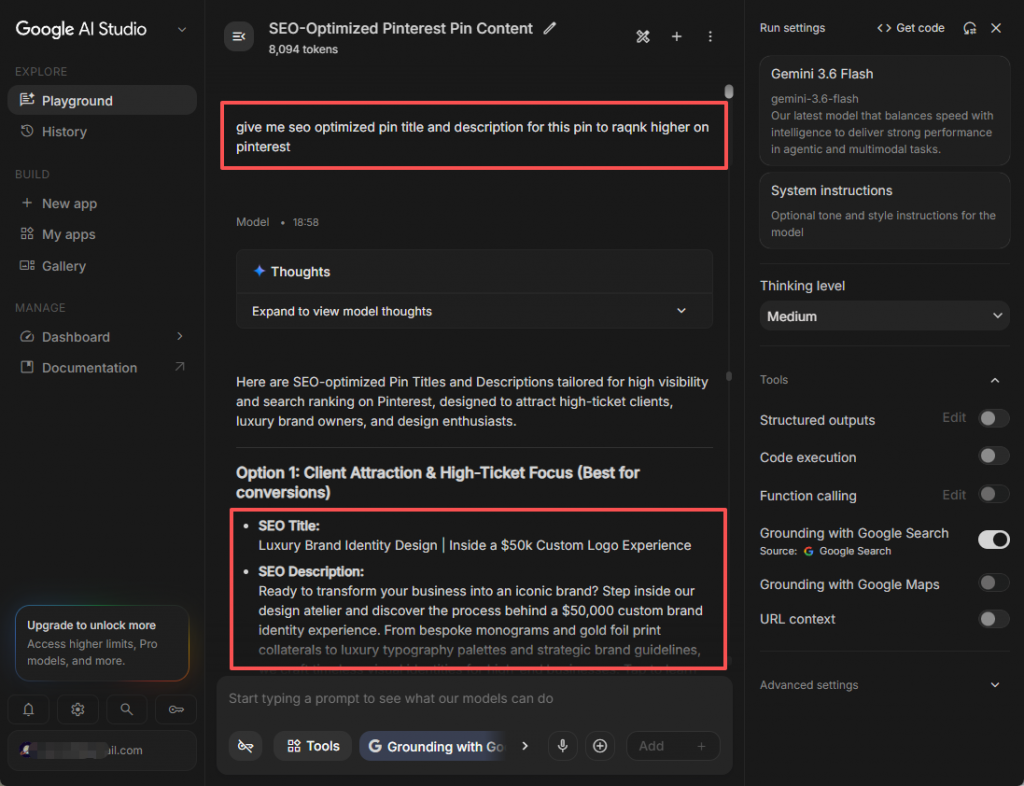Image resolution: width=1024 pixels, height=786 pixels.
Task: Open the Tools button in prompt bar
Action: coord(313,746)
